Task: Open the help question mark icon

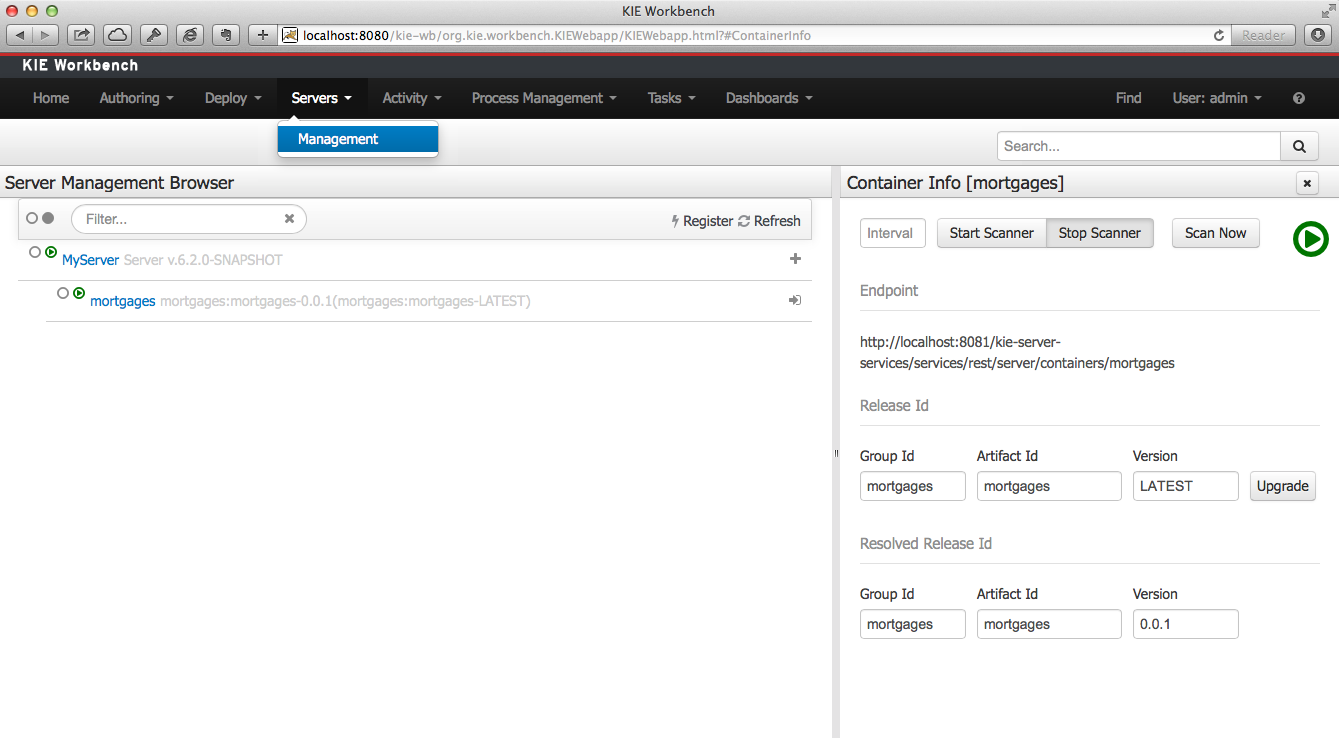Action: point(1299,98)
